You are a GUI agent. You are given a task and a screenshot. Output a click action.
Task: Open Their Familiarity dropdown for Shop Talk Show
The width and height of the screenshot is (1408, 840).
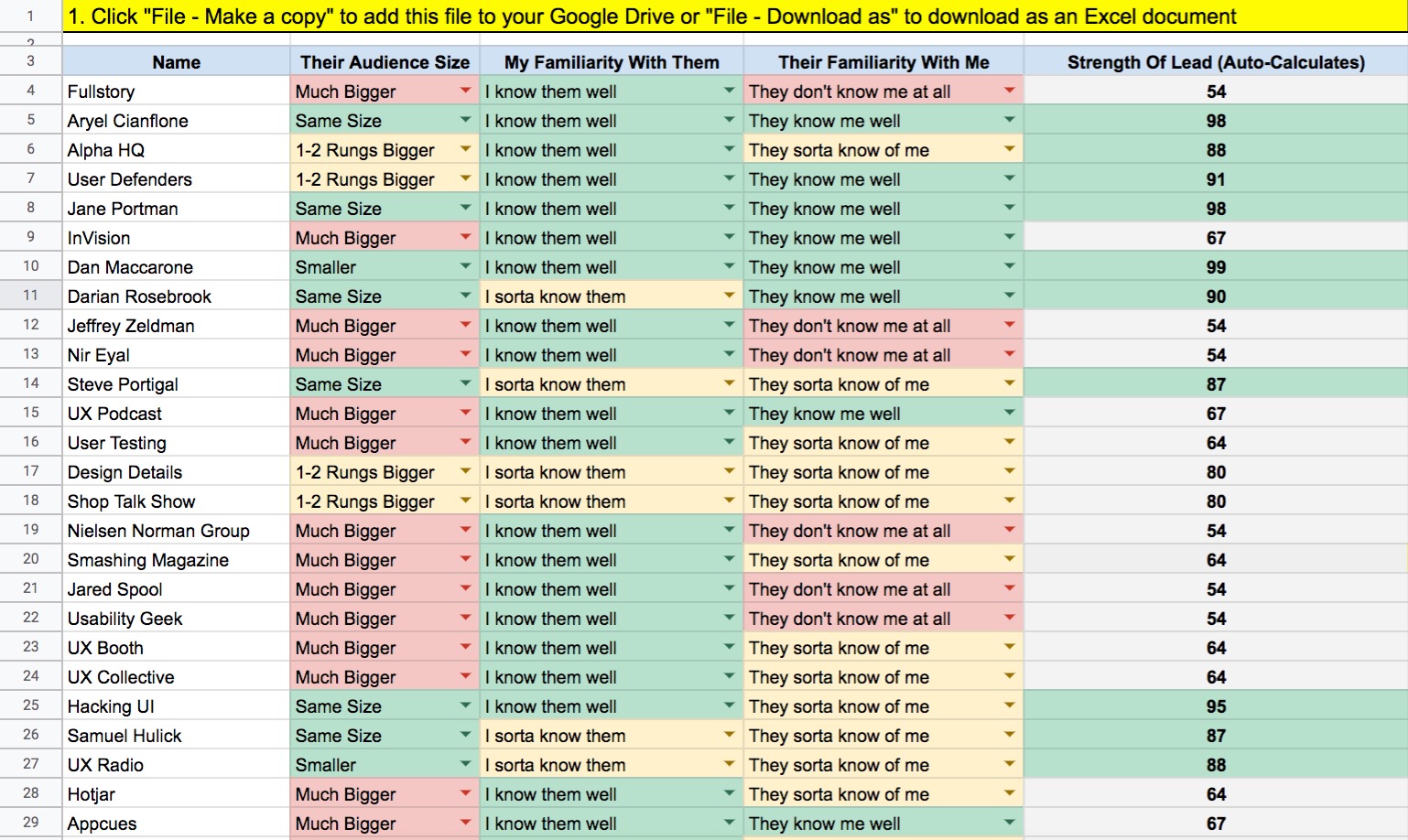[x=1009, y=501]
